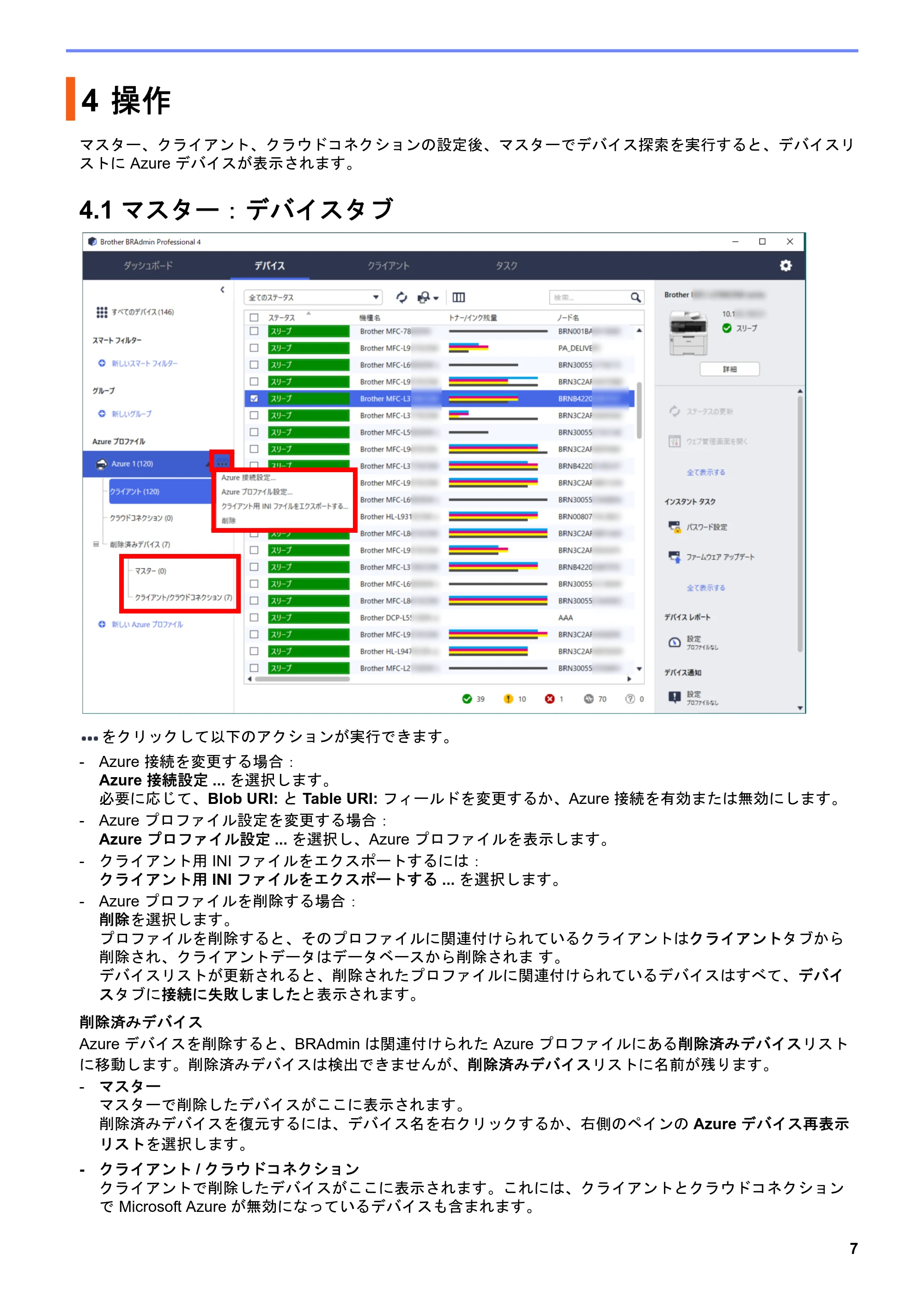Click the refresh device list icon
The width and height of the screenshot is (924, 1308).
401,298
